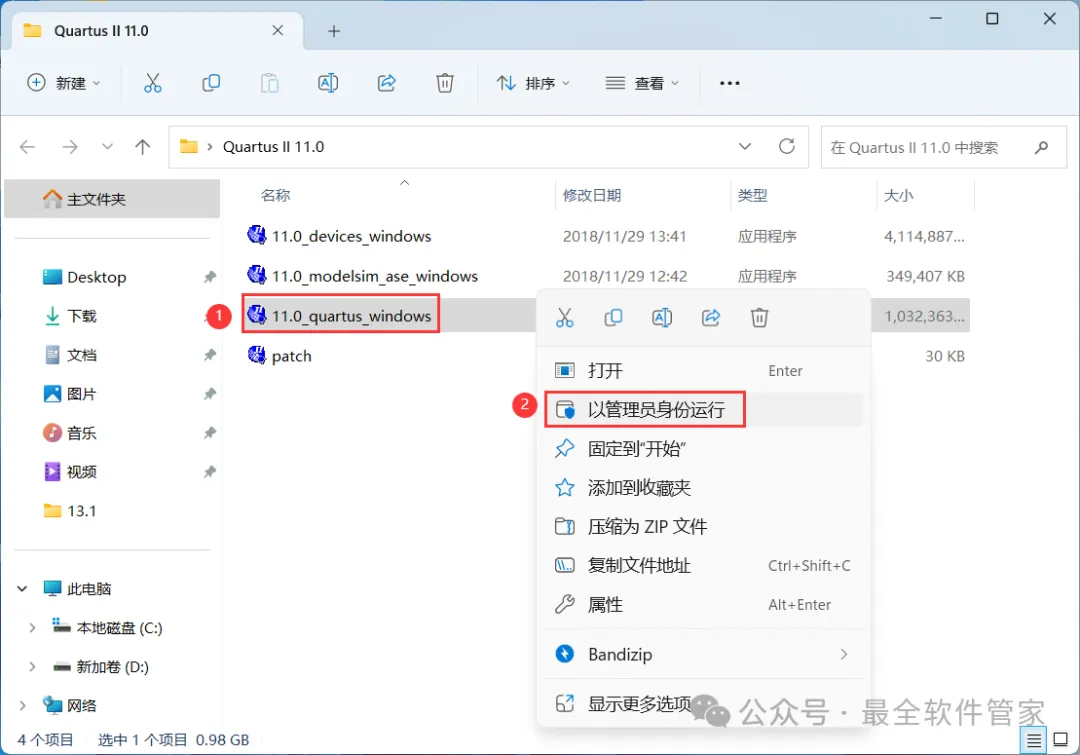Click the Copy icon in the context menu

(613, 318)
